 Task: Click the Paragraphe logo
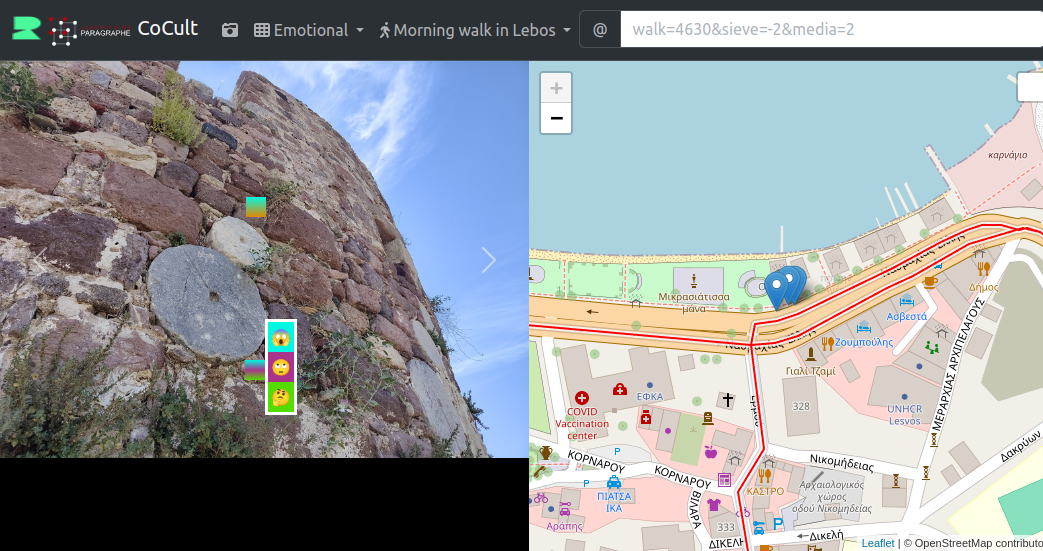point(90,31)
